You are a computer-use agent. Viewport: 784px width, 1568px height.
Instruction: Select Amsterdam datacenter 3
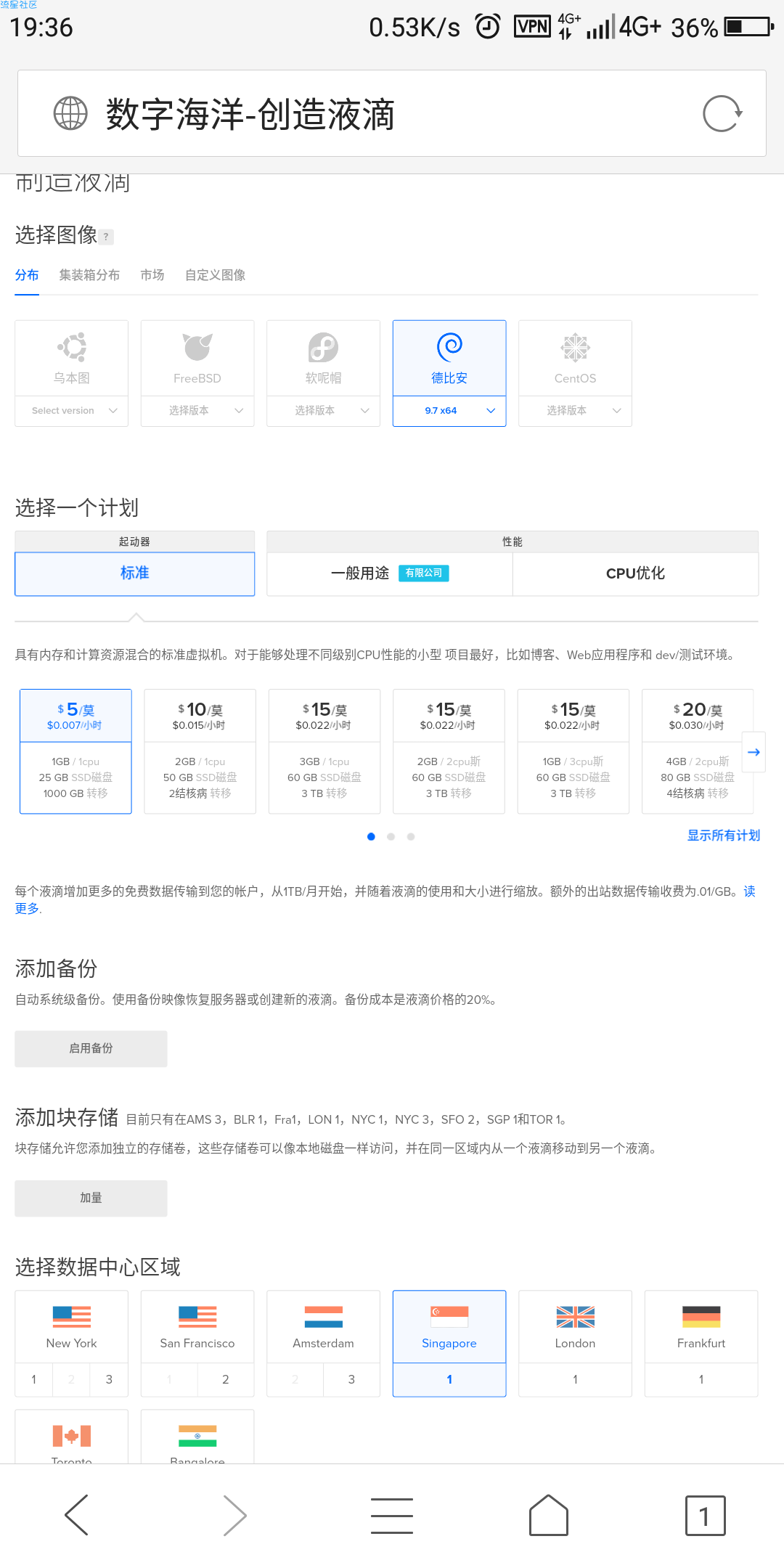click(x=351, y=1379)
